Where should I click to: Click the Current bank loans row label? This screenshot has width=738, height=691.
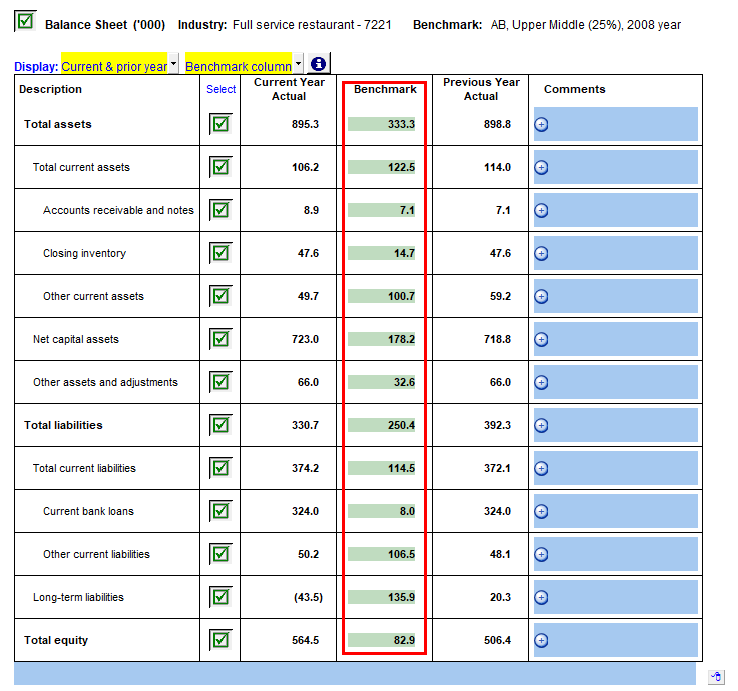click(88, 511)
